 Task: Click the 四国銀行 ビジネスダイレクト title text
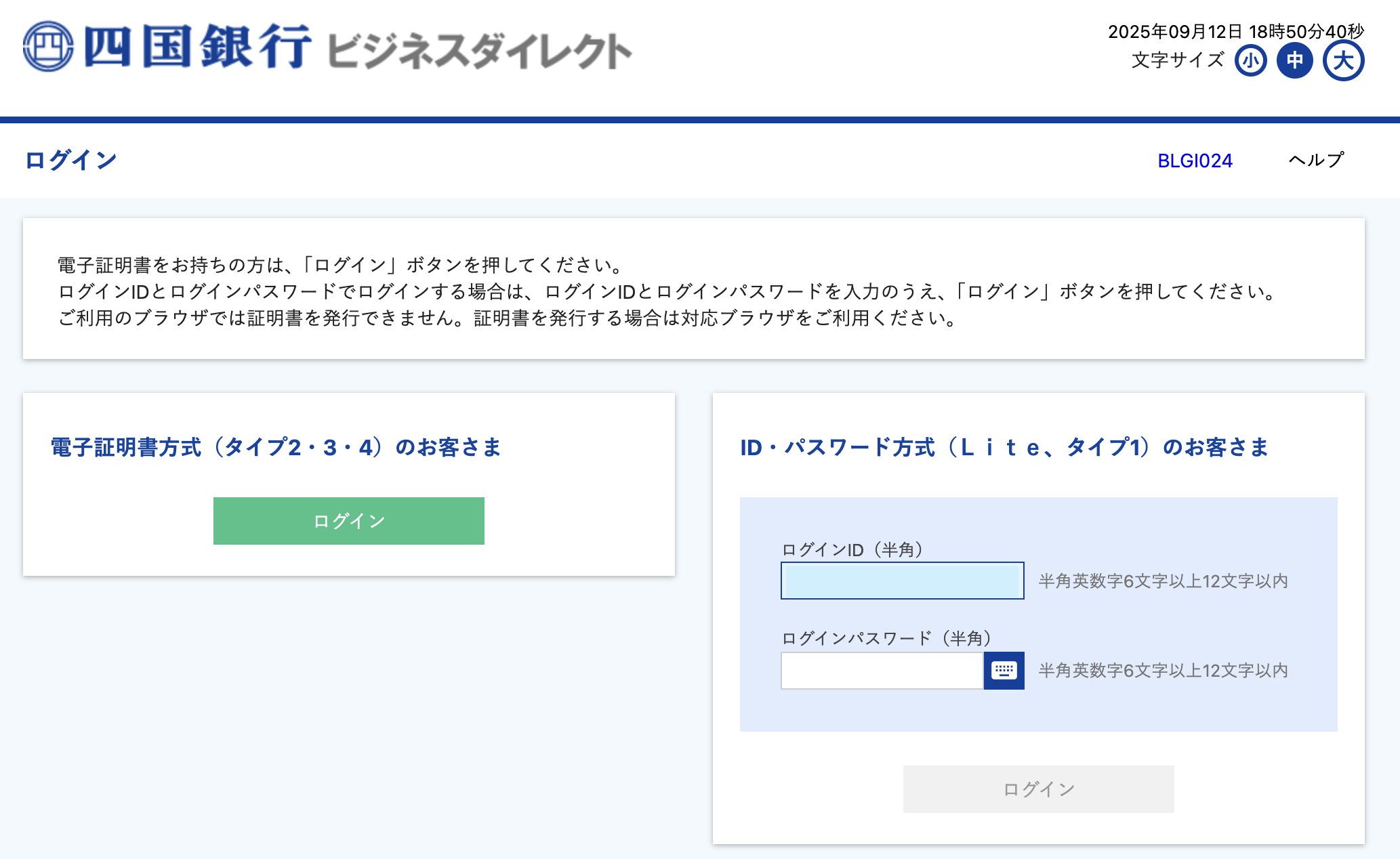[x=358, y=47]
